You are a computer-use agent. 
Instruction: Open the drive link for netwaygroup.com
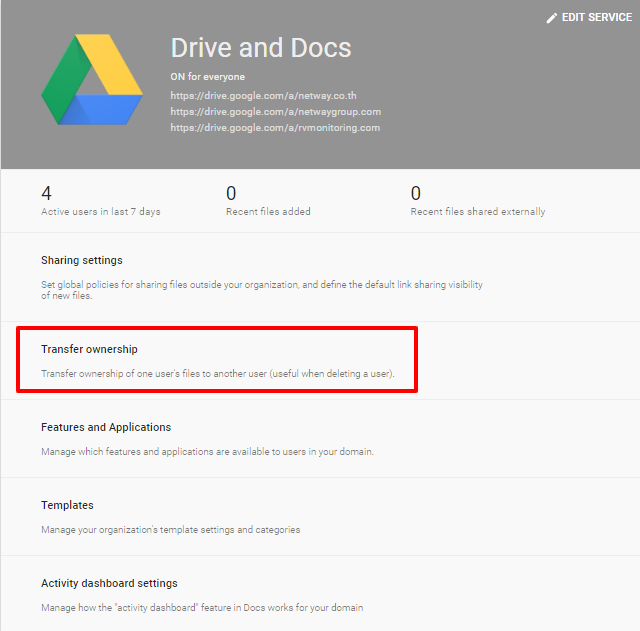coord(275,112)
